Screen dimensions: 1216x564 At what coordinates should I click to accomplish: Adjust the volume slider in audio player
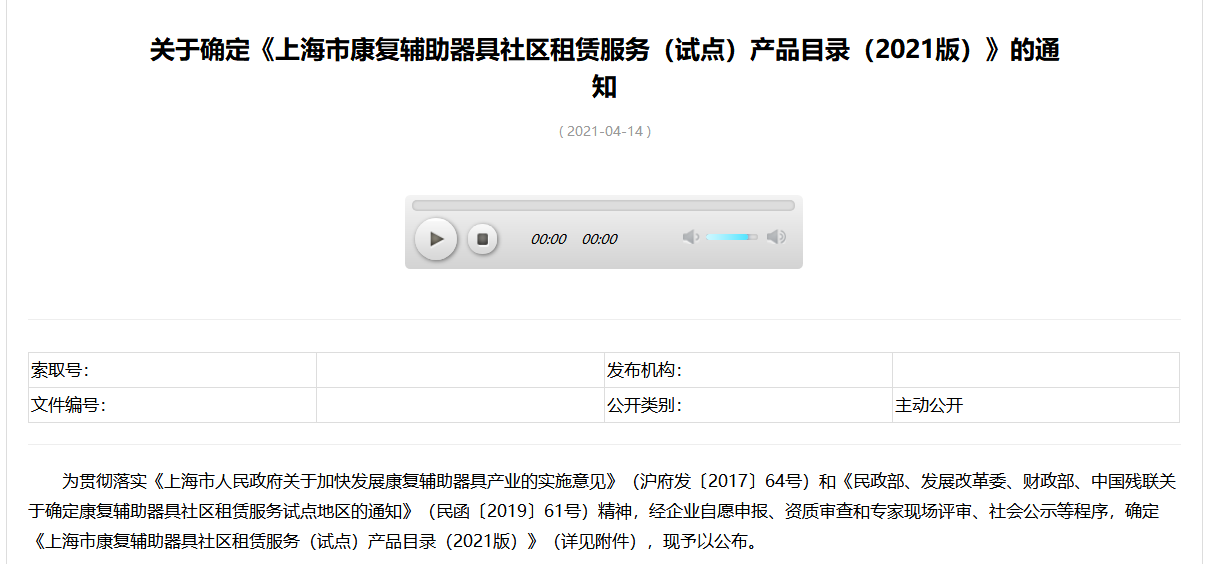pos(732,237)
